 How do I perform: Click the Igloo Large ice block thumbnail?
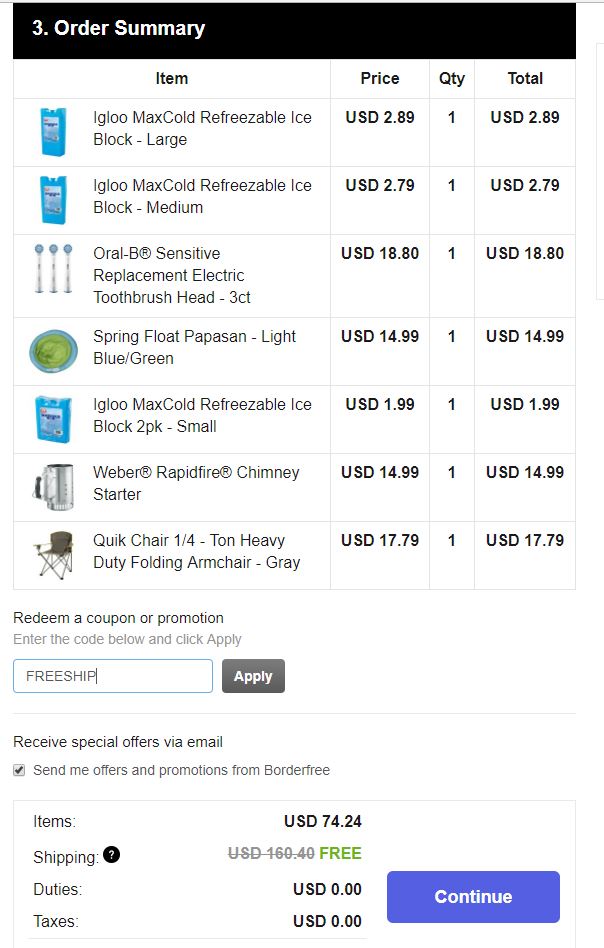click(53, 132)
